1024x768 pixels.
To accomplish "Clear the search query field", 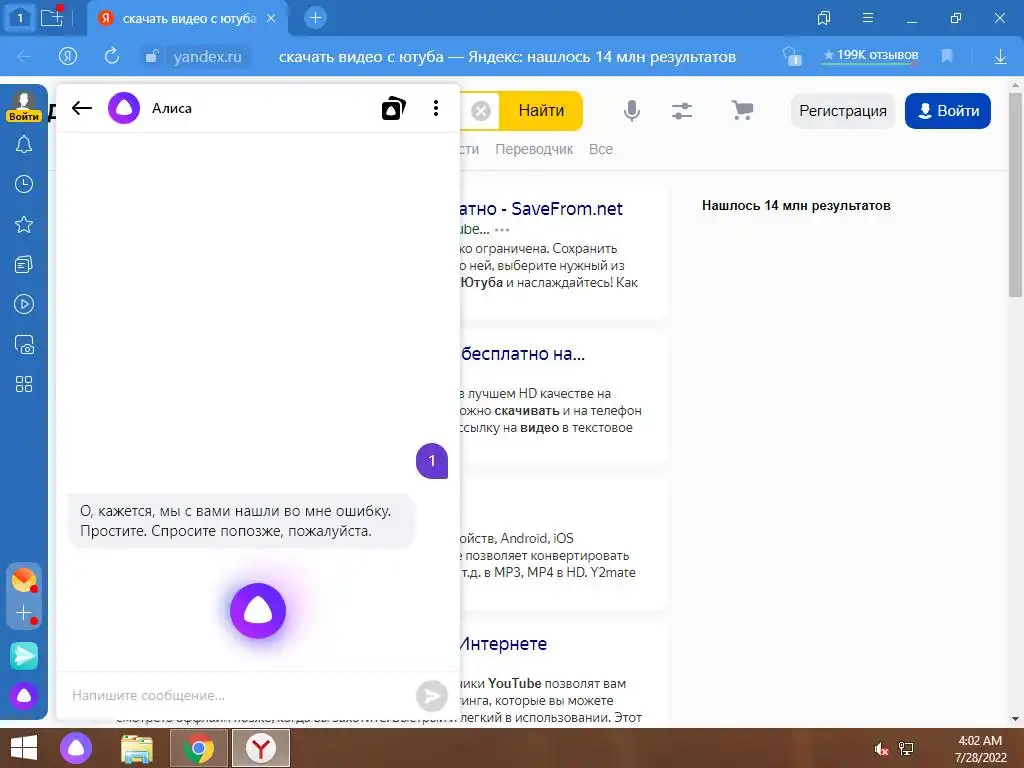I will (x=481, y=111).
